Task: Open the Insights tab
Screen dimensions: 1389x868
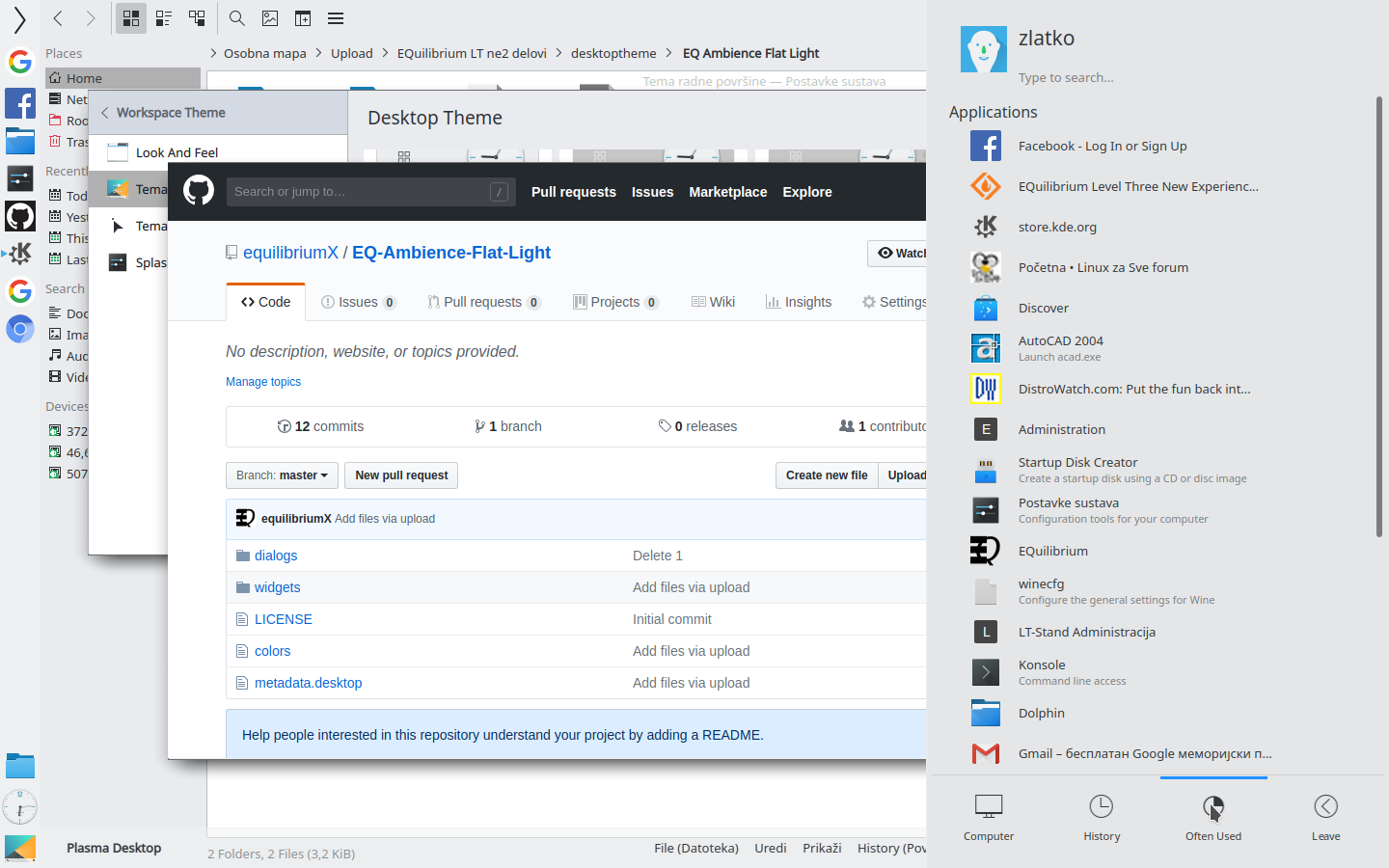Action: [x=798, y=302]
